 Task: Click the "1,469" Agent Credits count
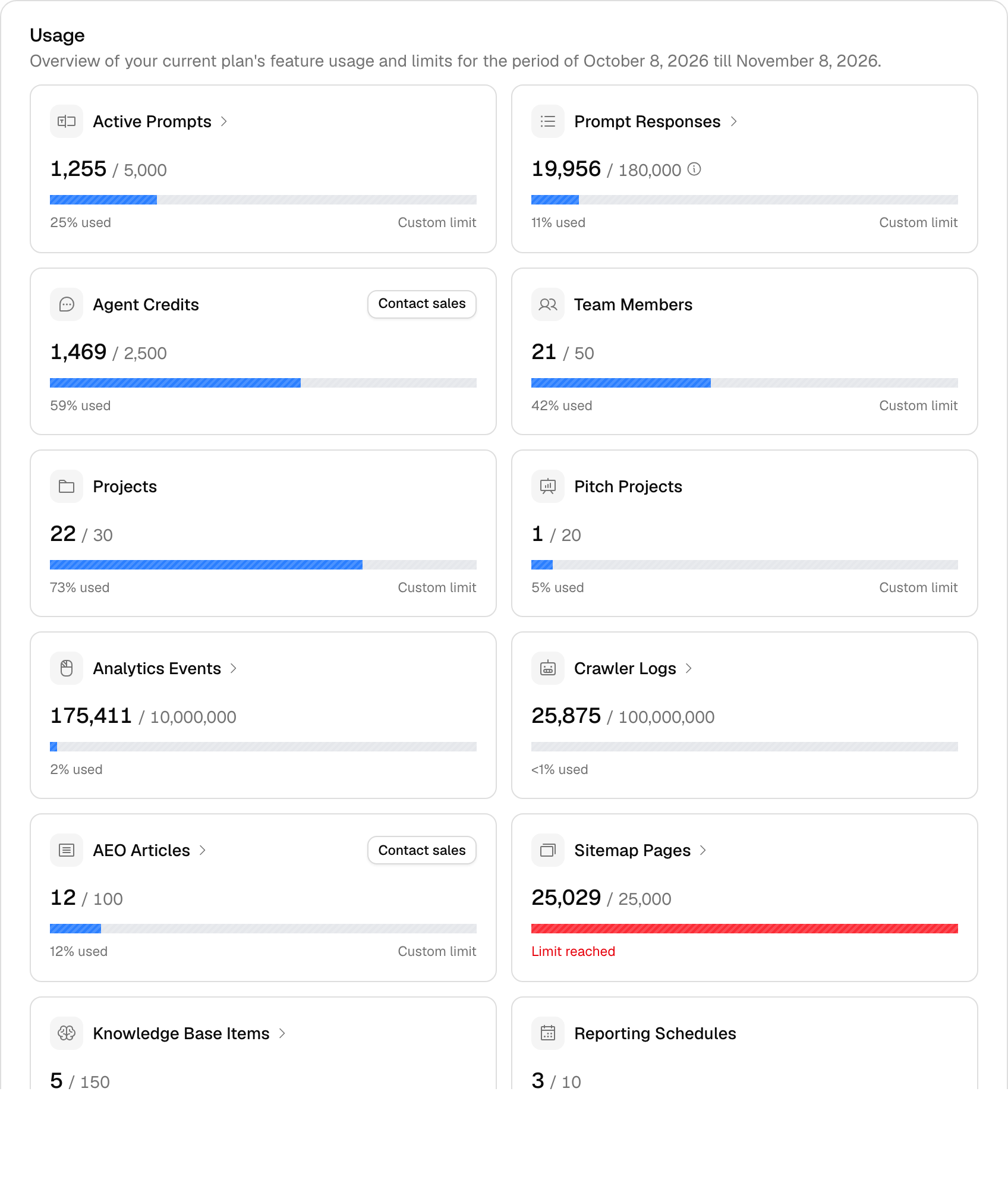(78, 352)
